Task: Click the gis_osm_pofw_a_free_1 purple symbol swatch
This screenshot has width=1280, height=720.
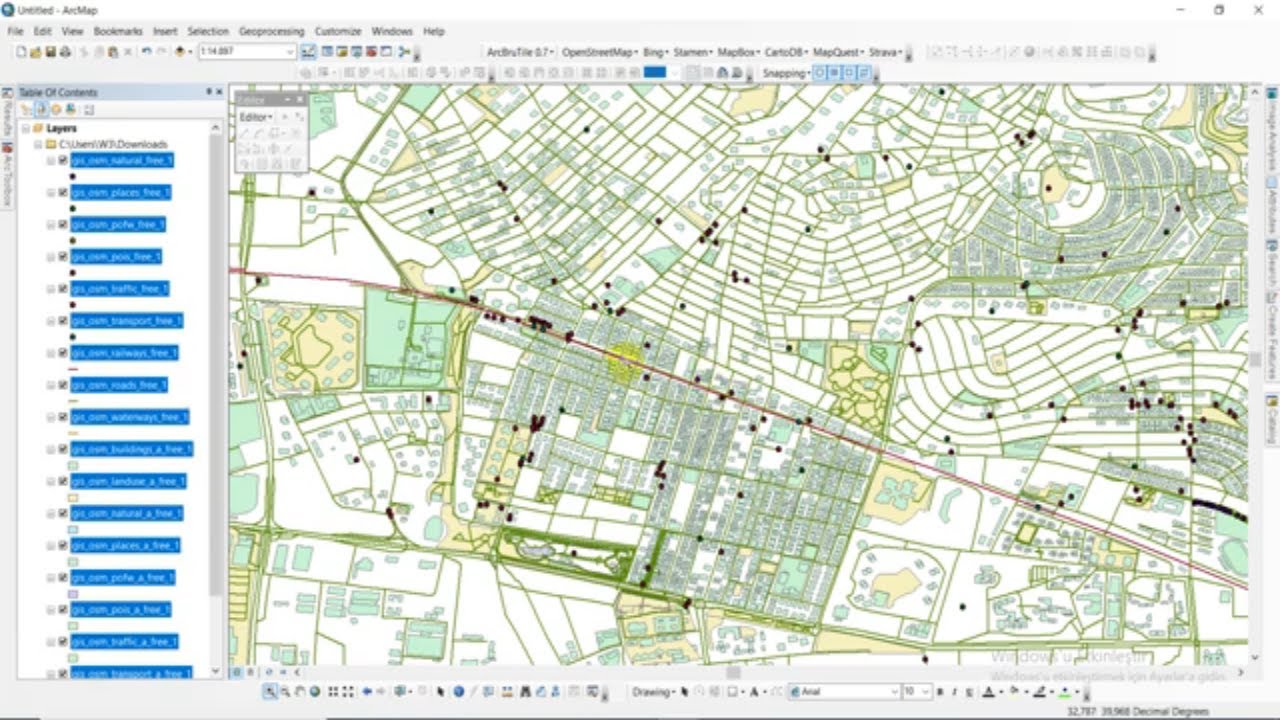Action: point(73,594)
